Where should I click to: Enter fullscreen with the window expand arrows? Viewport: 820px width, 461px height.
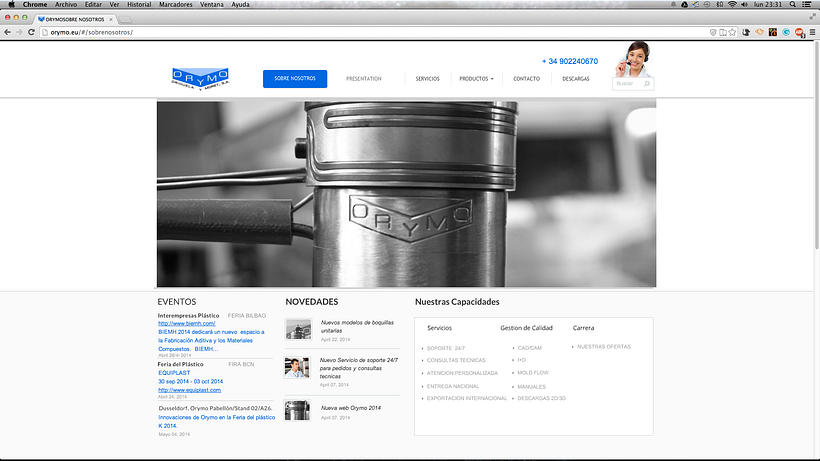pos(813,17)
